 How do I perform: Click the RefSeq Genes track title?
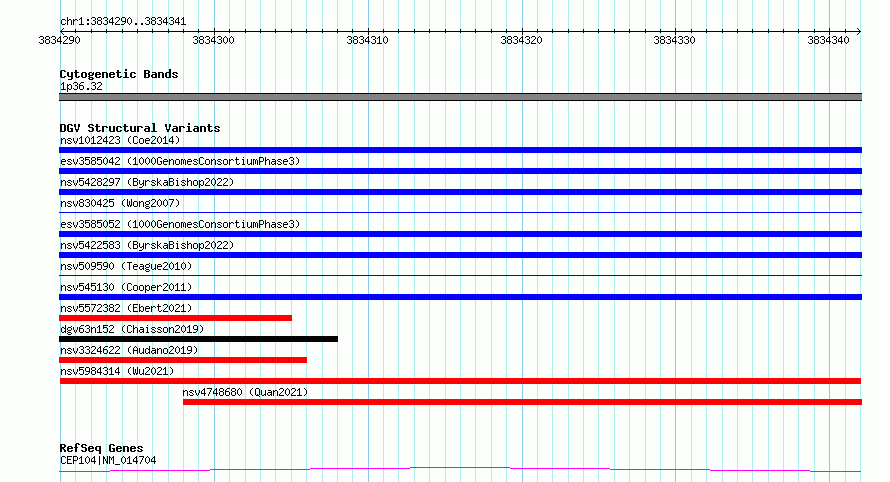tap(101, 448)
